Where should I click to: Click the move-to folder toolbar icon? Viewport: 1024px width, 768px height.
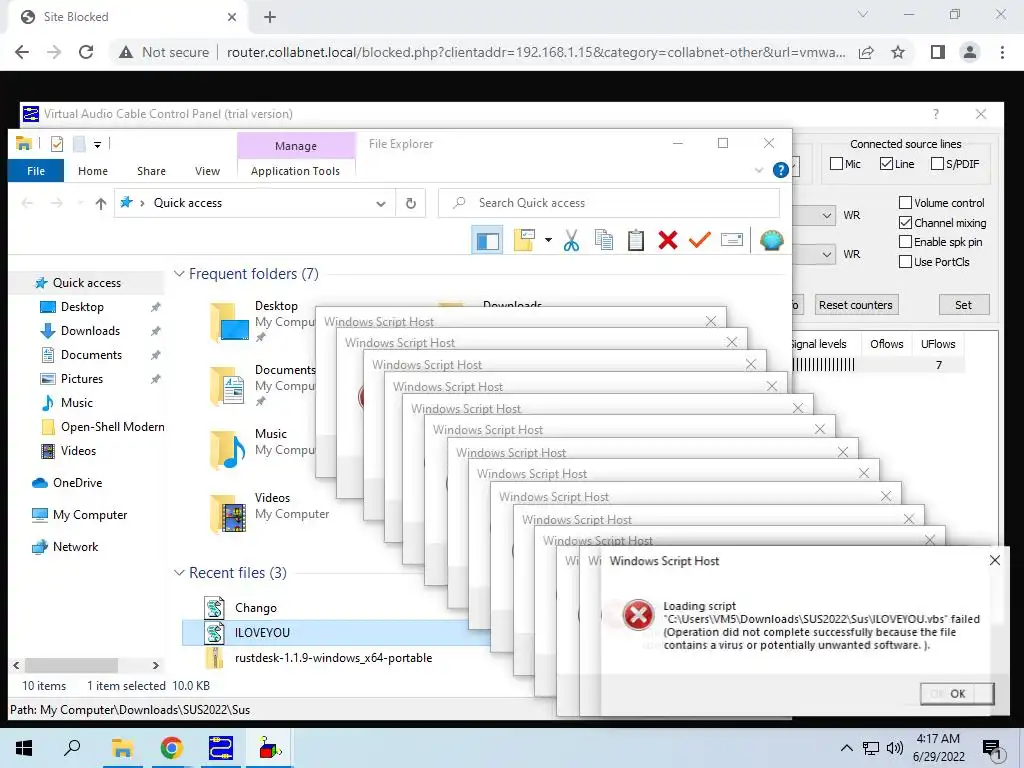[x=524, y=240]
